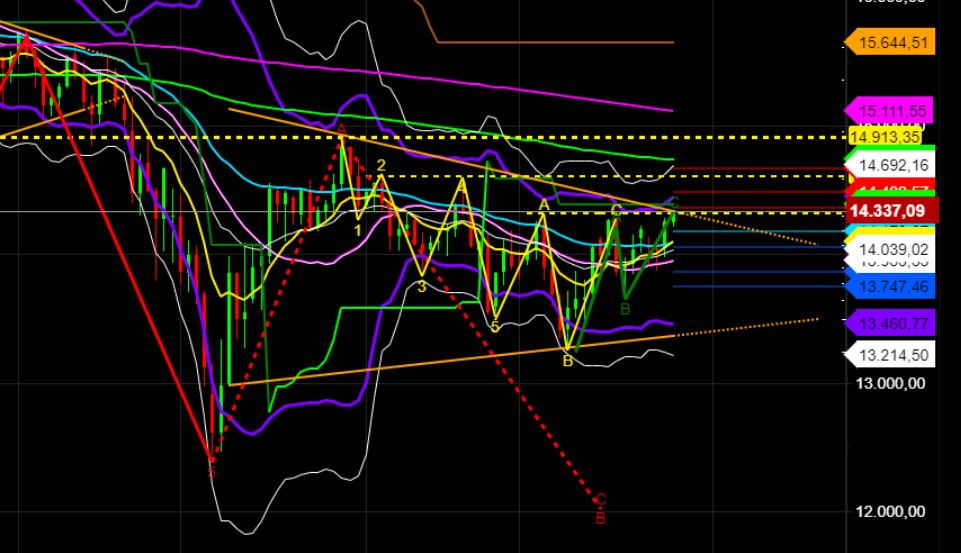The width and height of the screenshot is (961, 553).
Task: Click the 12.000,00 axis value
Action: [891, 512]
